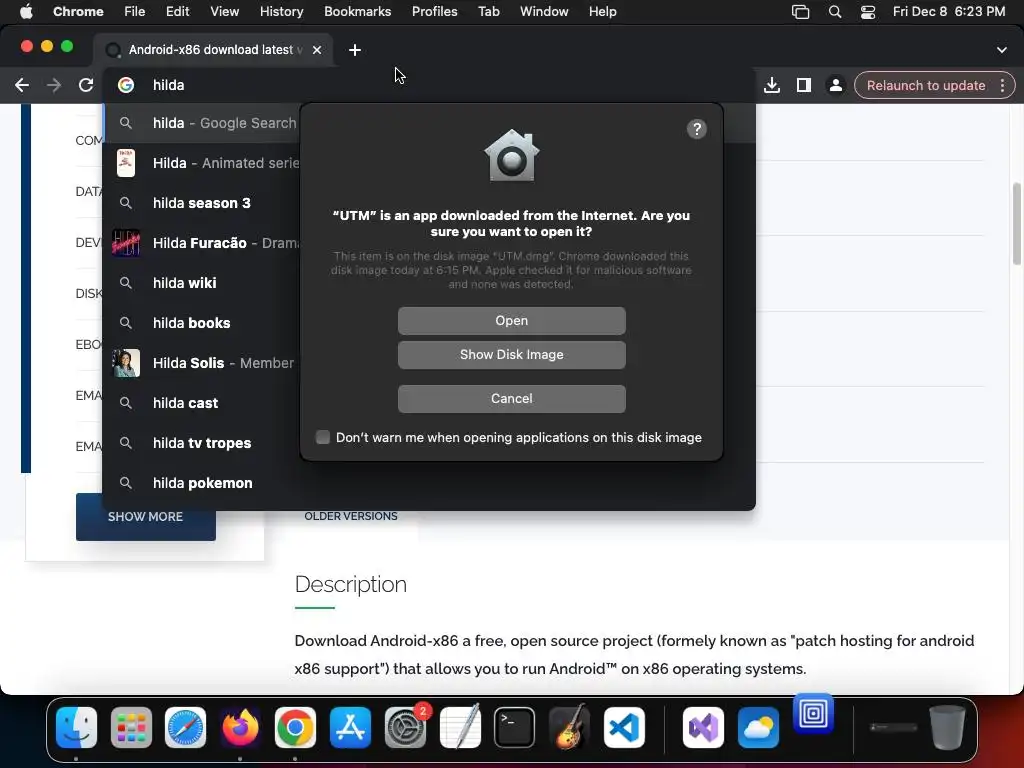This screenshot has height=768, width=1024.
Task: Open Chrome profile icon
Action: [835, 85]
